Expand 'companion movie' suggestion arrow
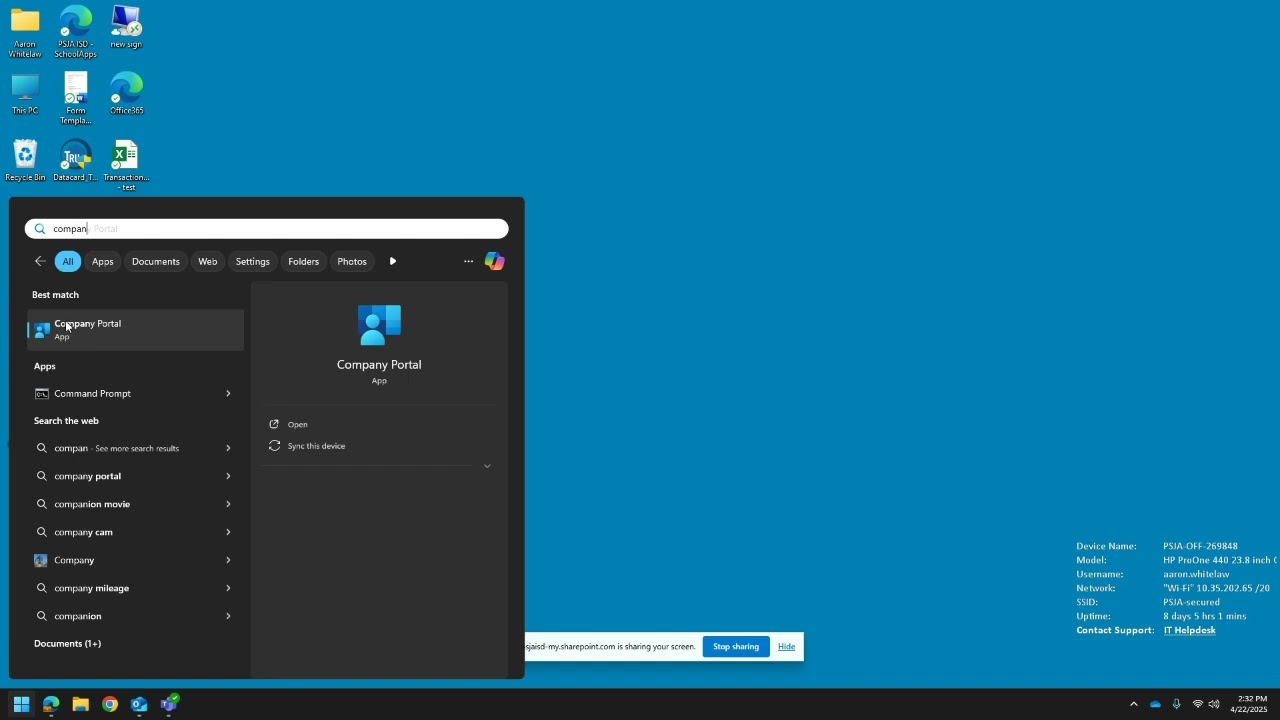 228,504
